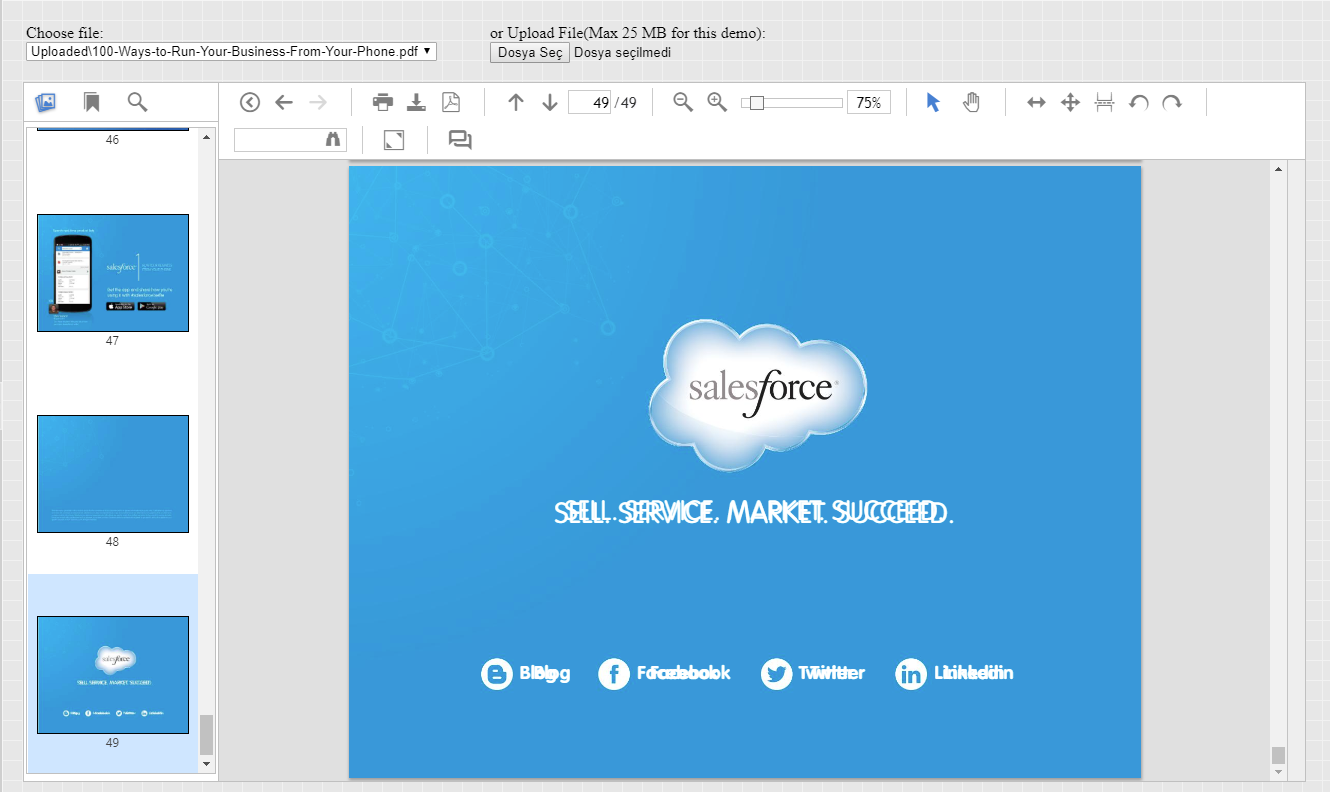Click the text search input field

click(279, 140)
